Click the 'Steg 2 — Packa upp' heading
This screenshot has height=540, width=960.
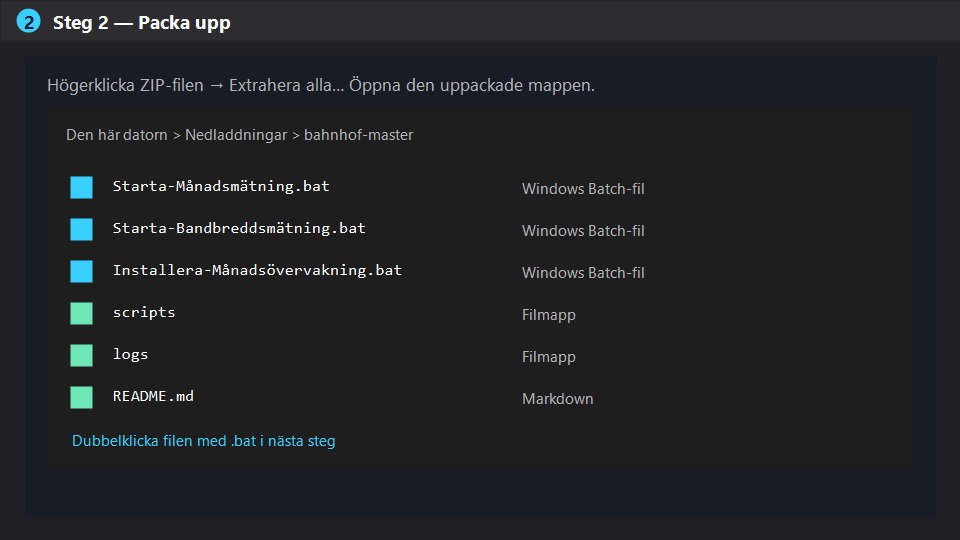coord(141,23)
